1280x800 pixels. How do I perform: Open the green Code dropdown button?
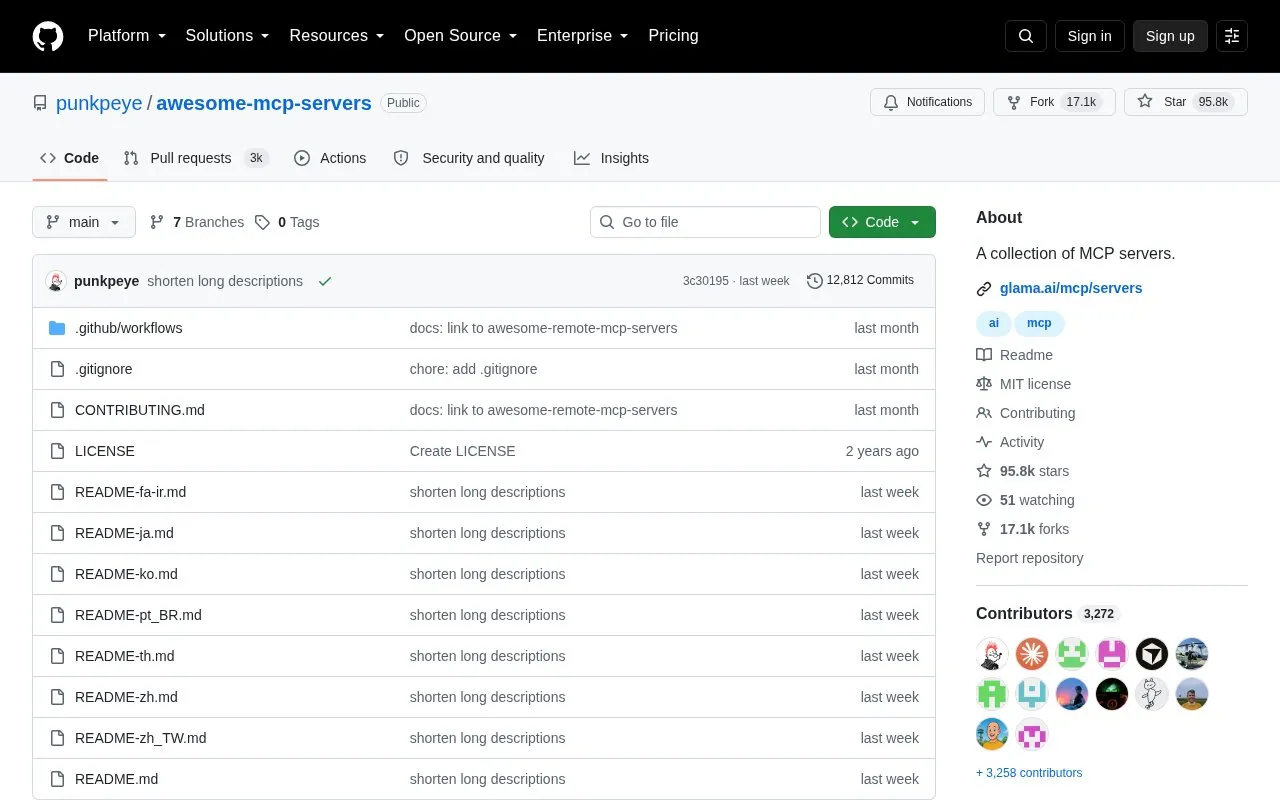(x=882, y=222)
